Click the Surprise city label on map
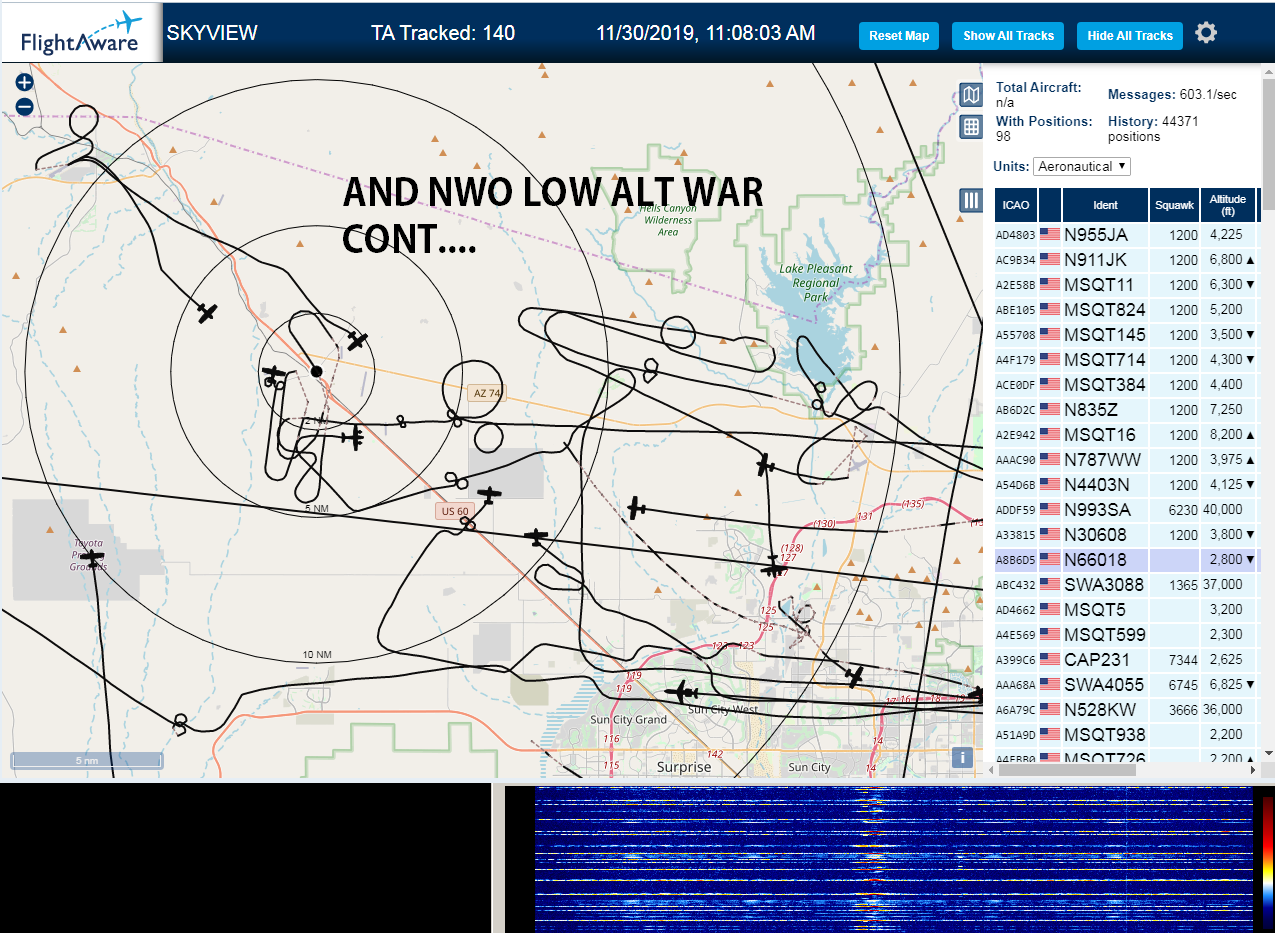Image resolution: width=1275 pixels, height=933 pixels. click(x=684, y=767)
